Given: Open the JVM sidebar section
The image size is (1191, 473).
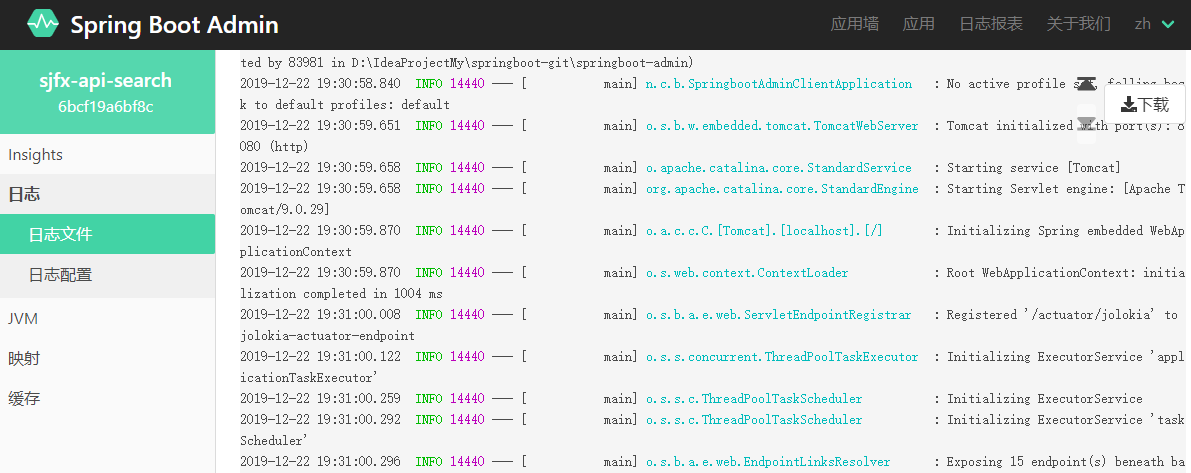Looking at the screenshot, I should tap(107, 319).
